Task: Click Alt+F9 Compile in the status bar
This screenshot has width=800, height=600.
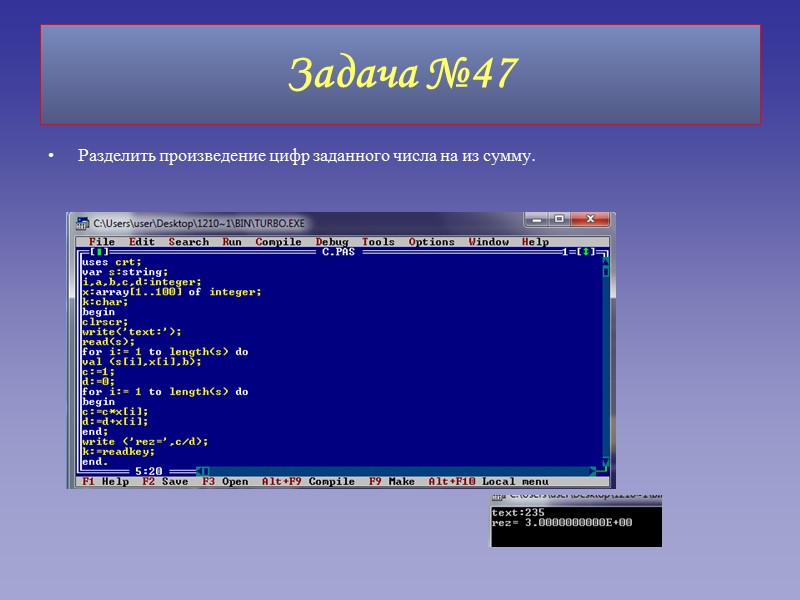Action: tap(308, 481)
